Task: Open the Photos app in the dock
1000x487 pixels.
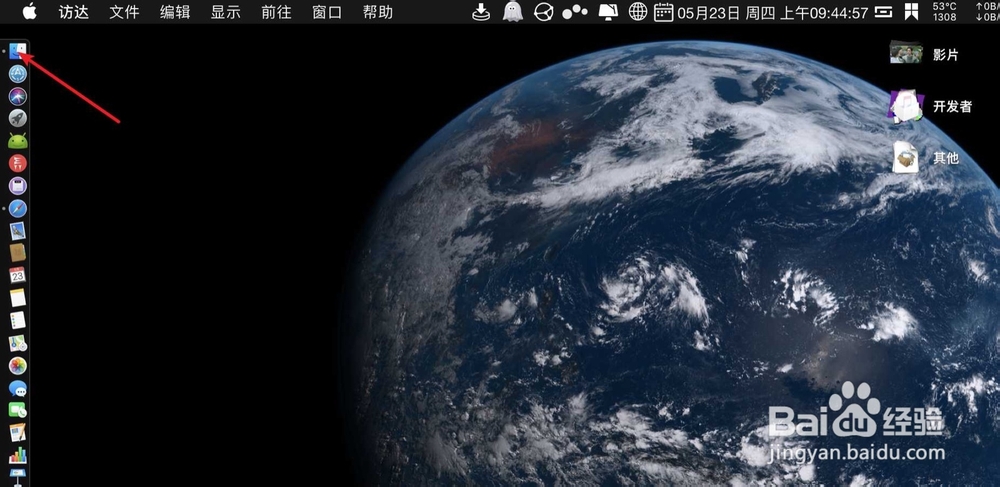Action: tap(18, 365)
